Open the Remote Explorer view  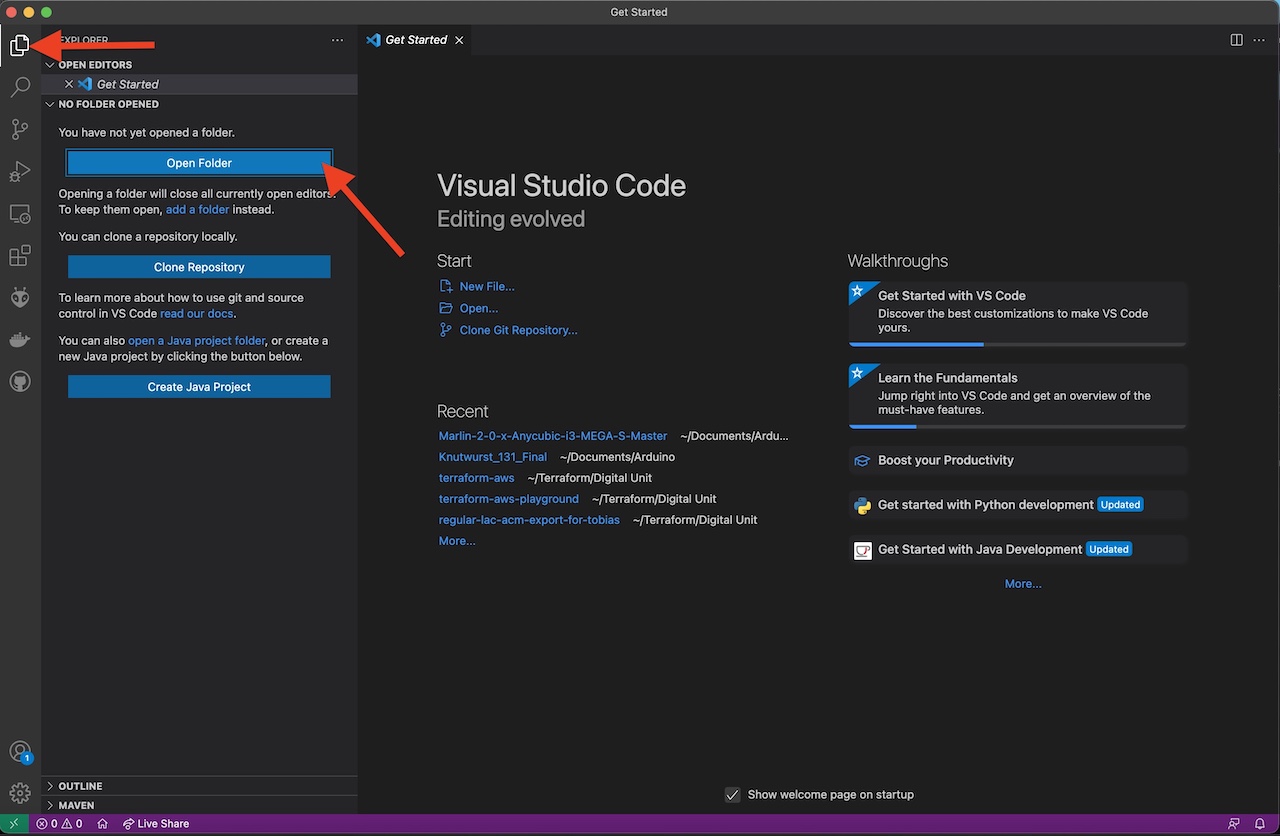coord(20,214)
